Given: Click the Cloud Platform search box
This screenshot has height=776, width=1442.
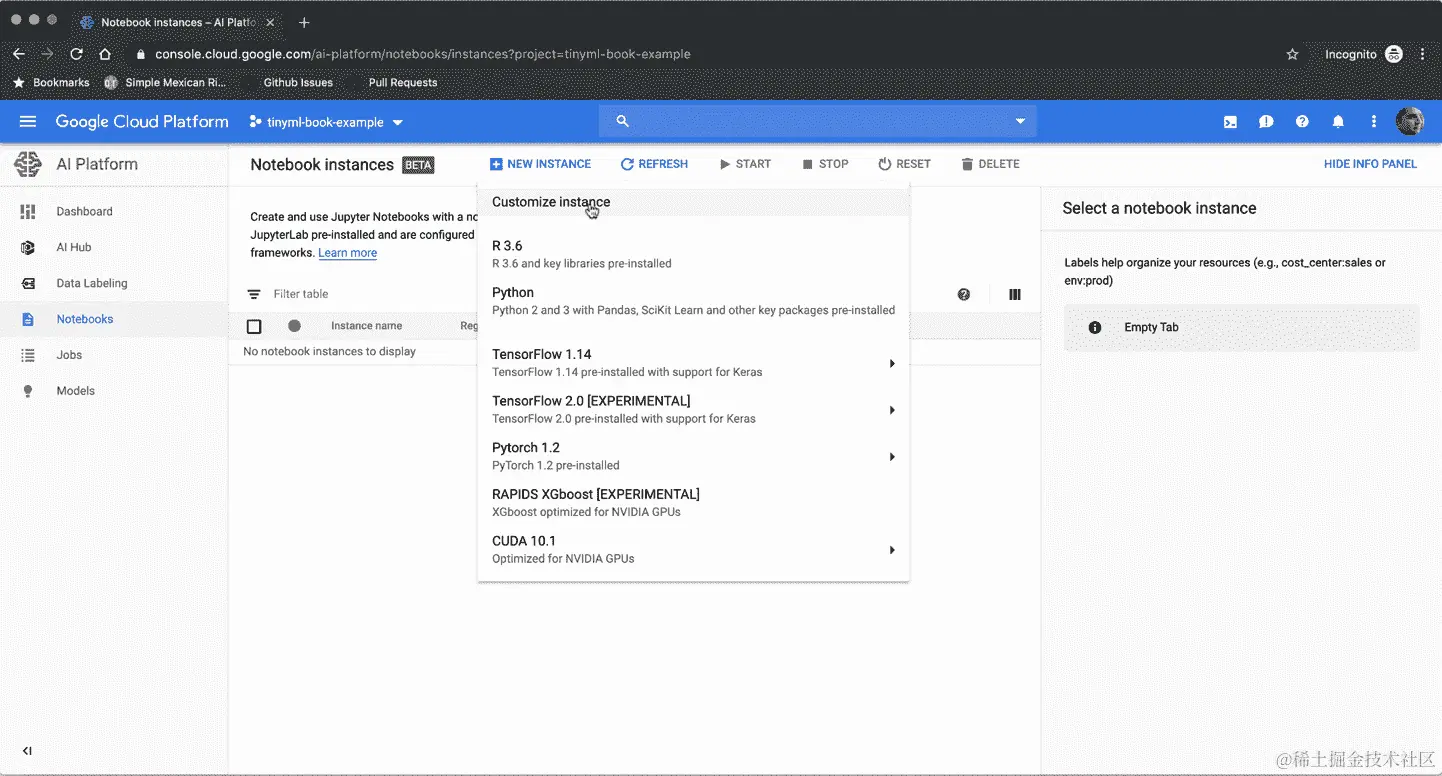Looking at the screenshot, I should [818, 121].
